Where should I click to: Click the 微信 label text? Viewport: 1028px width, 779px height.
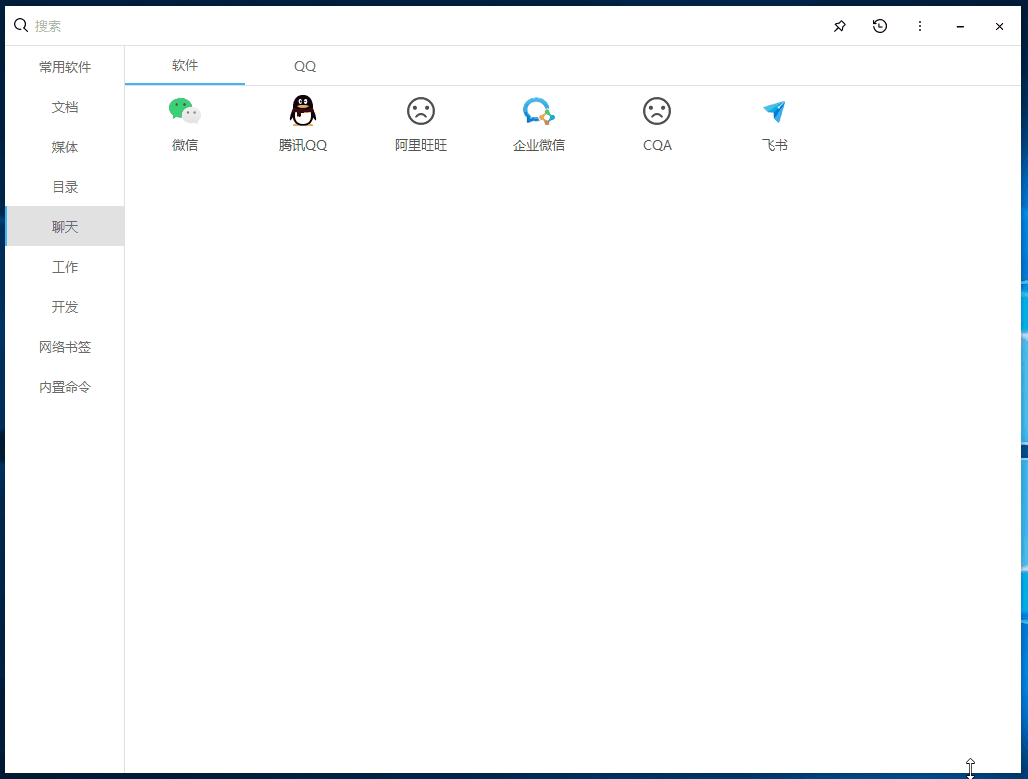pos(185,145)
